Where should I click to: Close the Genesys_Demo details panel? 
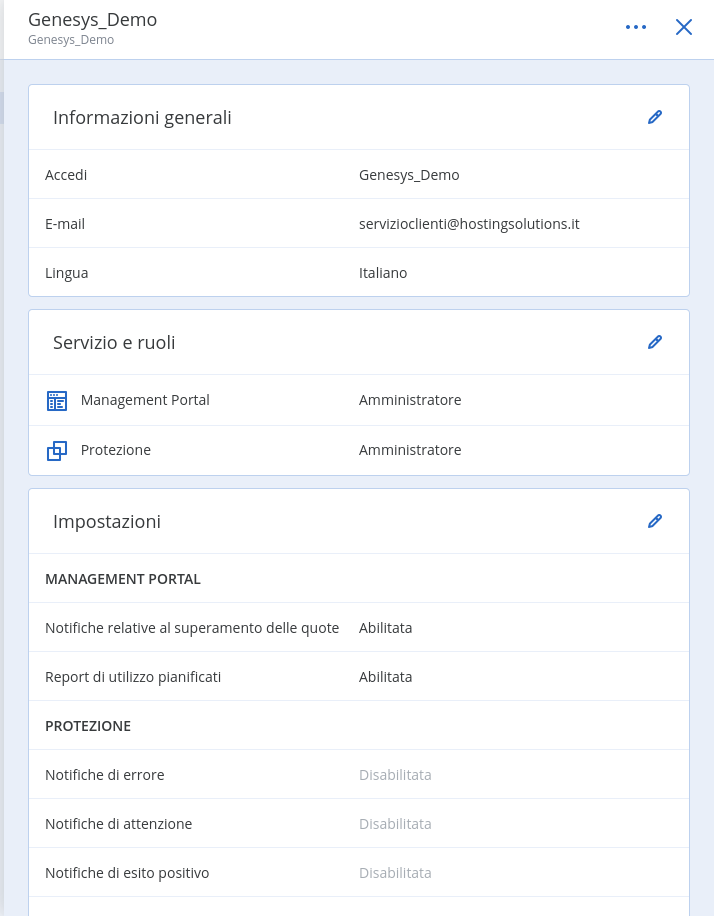(684, 27)
